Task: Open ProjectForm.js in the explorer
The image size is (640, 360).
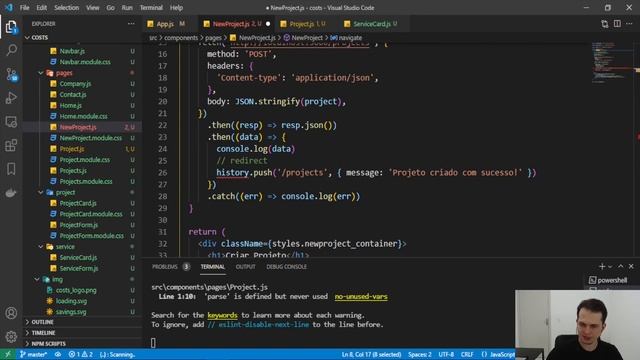Action: pyautogui.click(x=78, y=225)
